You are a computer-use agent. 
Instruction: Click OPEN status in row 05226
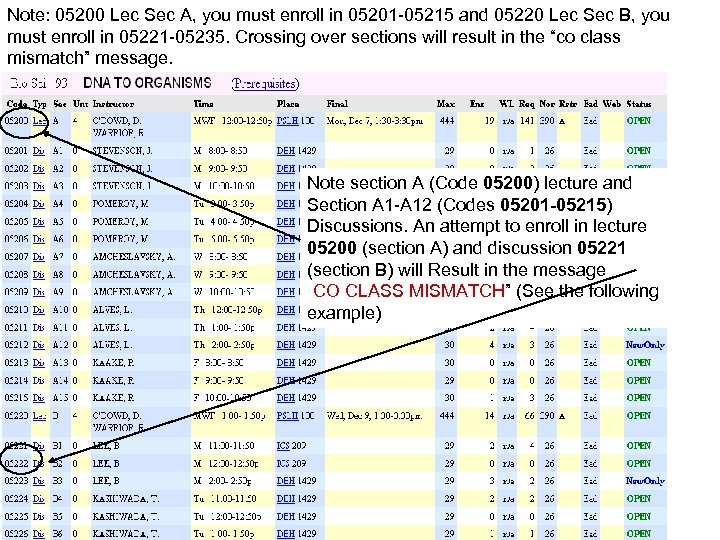point(639,534)
